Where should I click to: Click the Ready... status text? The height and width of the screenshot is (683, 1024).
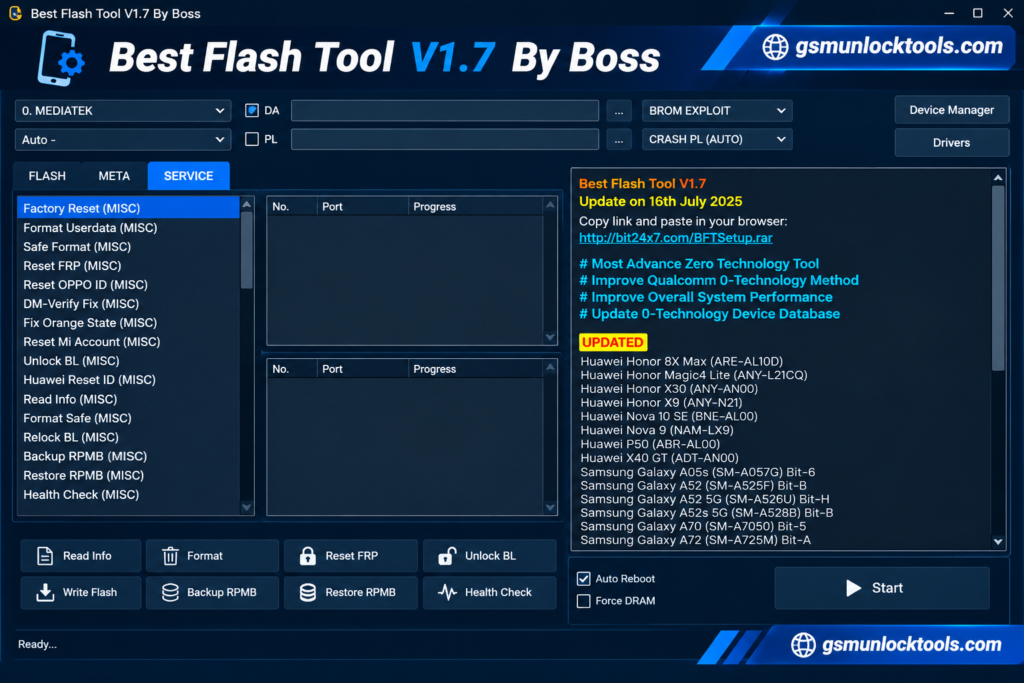[37, 644]
